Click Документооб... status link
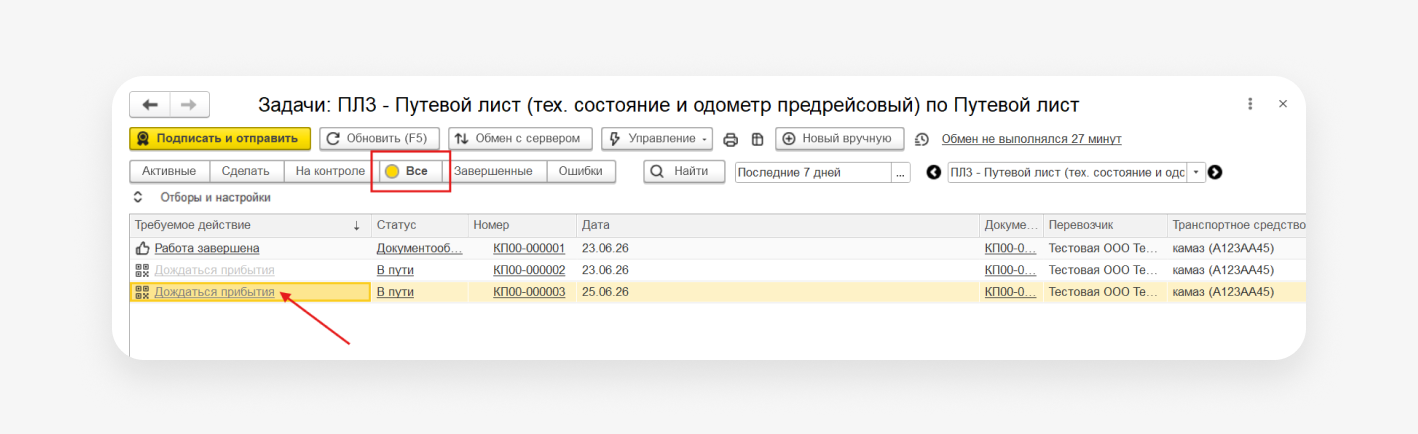Image resolution: width=1418 pixels, height=434 pixels. pyautogui.click(x=420, y=248)
